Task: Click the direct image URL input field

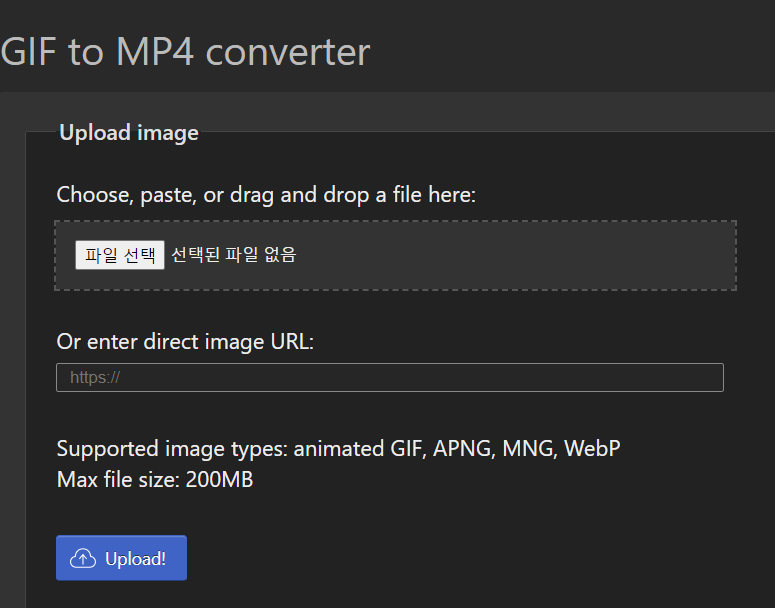Action: click(x=390, y=378)
